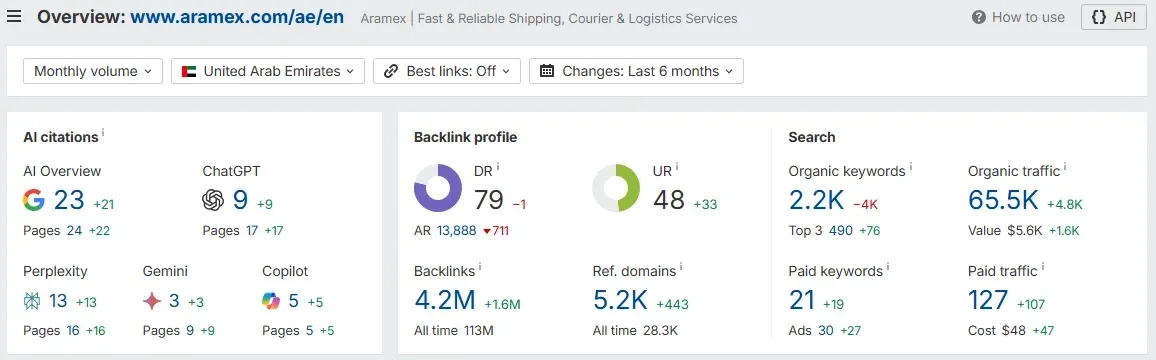Viewport: 1156px width, 360px height.
Task: Open the Monthly volume dropdown
Action: pos(93,72)
